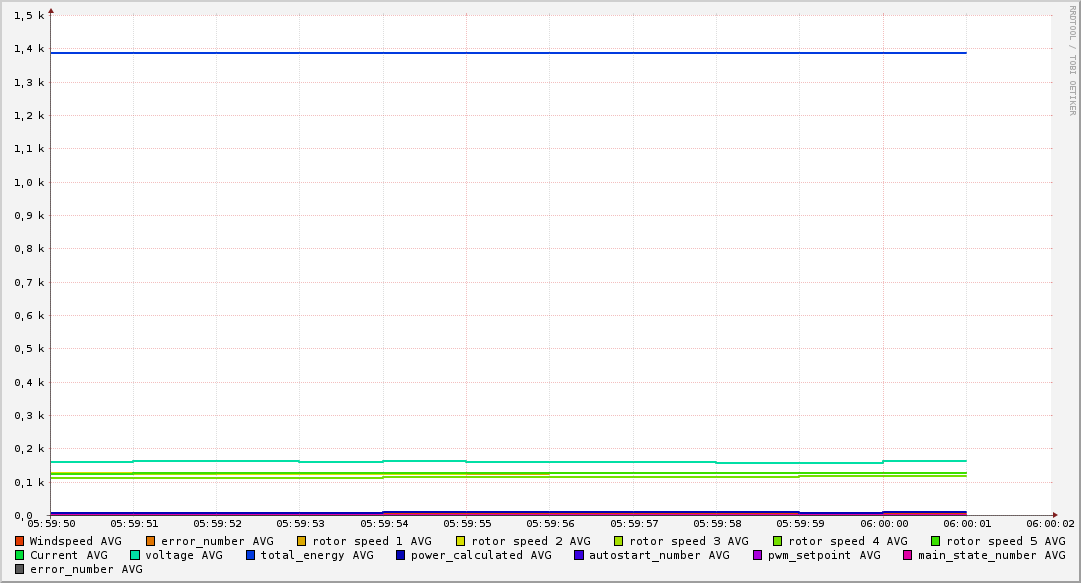
Task: Click the green Current AVG legend swatch
Action: pos(20,555)
